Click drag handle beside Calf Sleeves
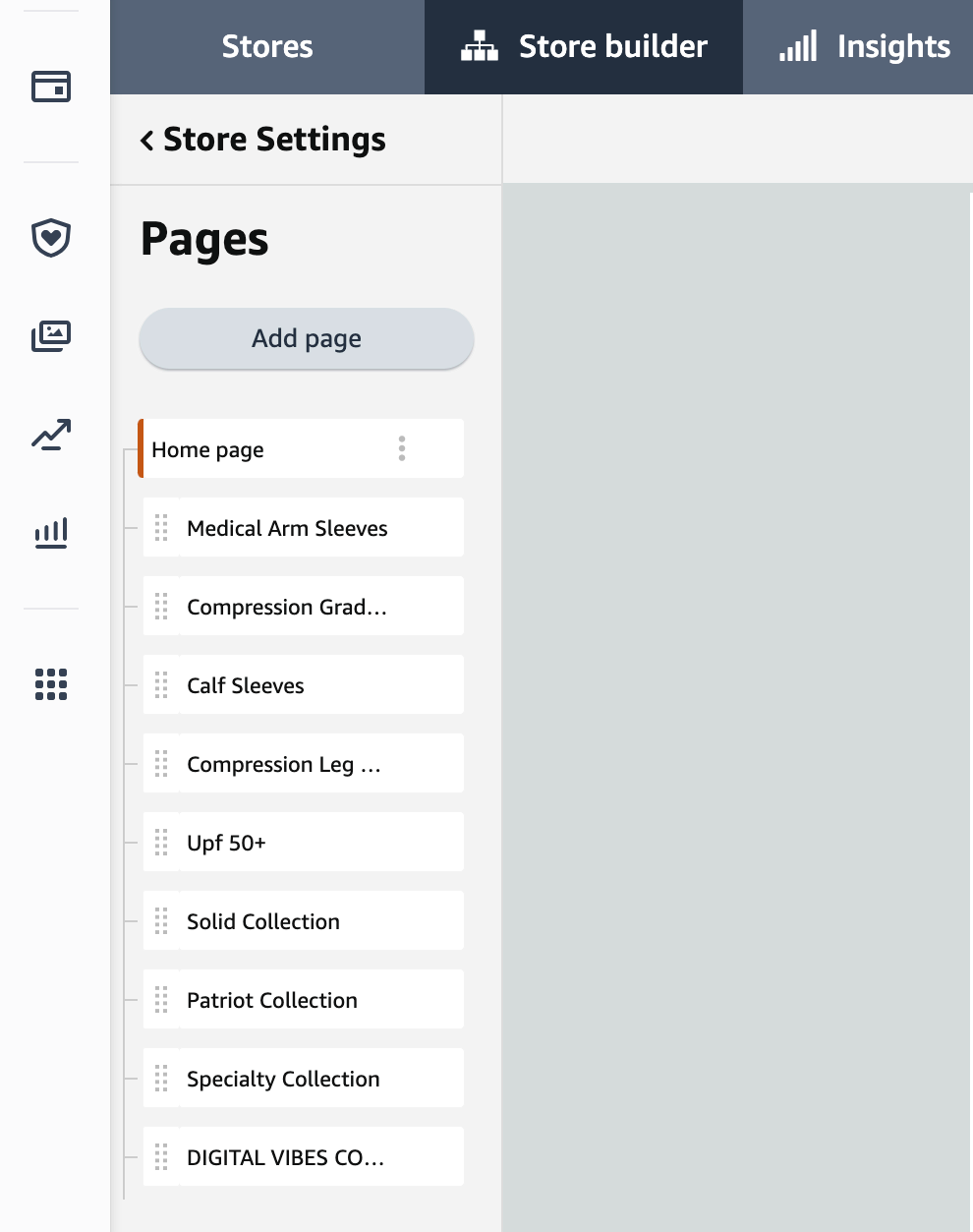973x1232 pixels. coord(161,685)
